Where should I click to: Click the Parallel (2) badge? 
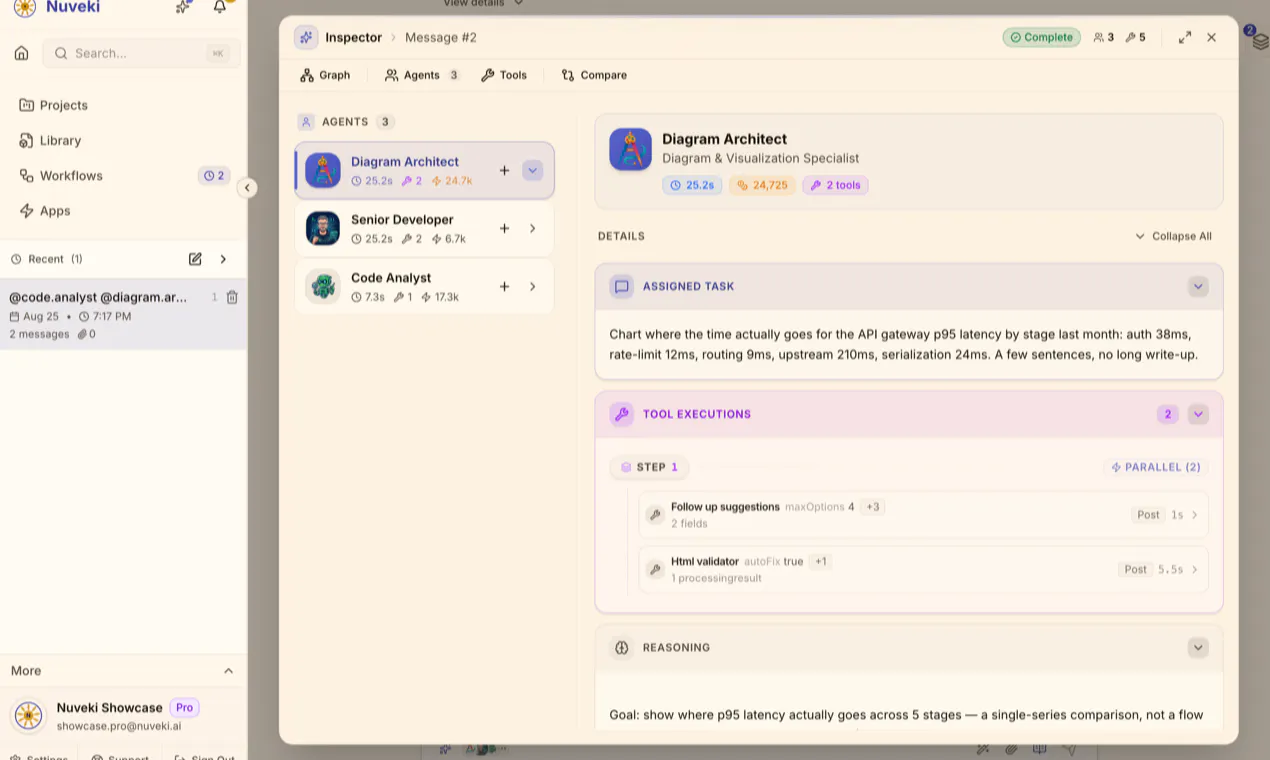click(x=1156, y=467)
